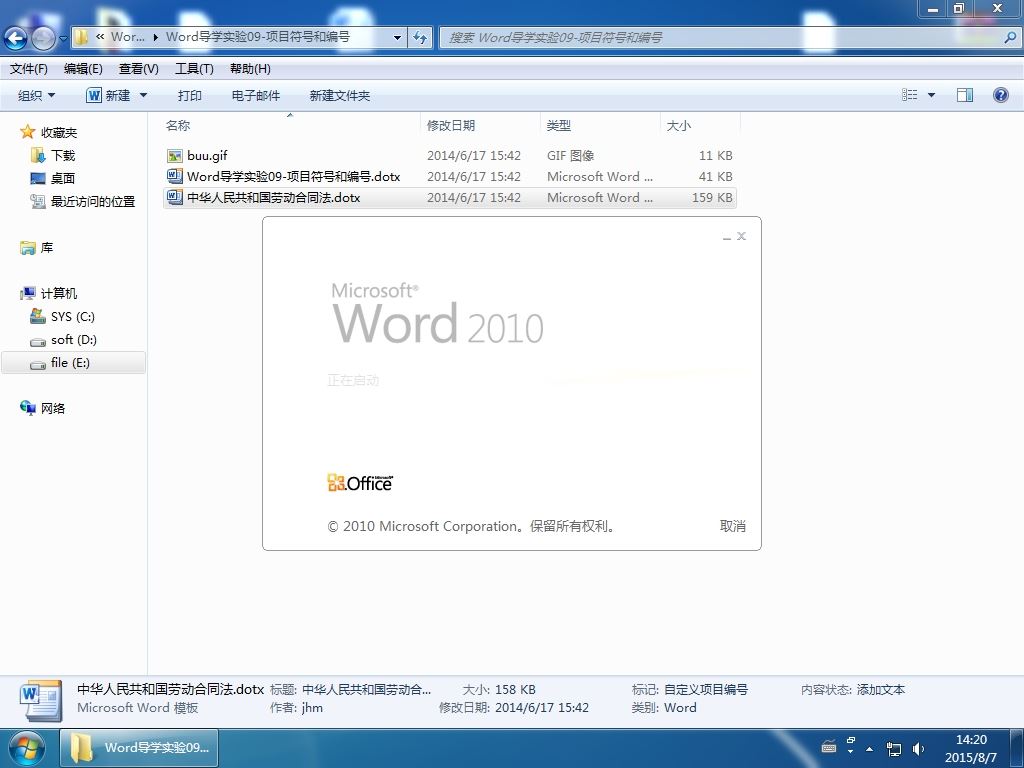The image size is (1024, 768).
Task: Click the keyboard tray icon
Action: 829,746
